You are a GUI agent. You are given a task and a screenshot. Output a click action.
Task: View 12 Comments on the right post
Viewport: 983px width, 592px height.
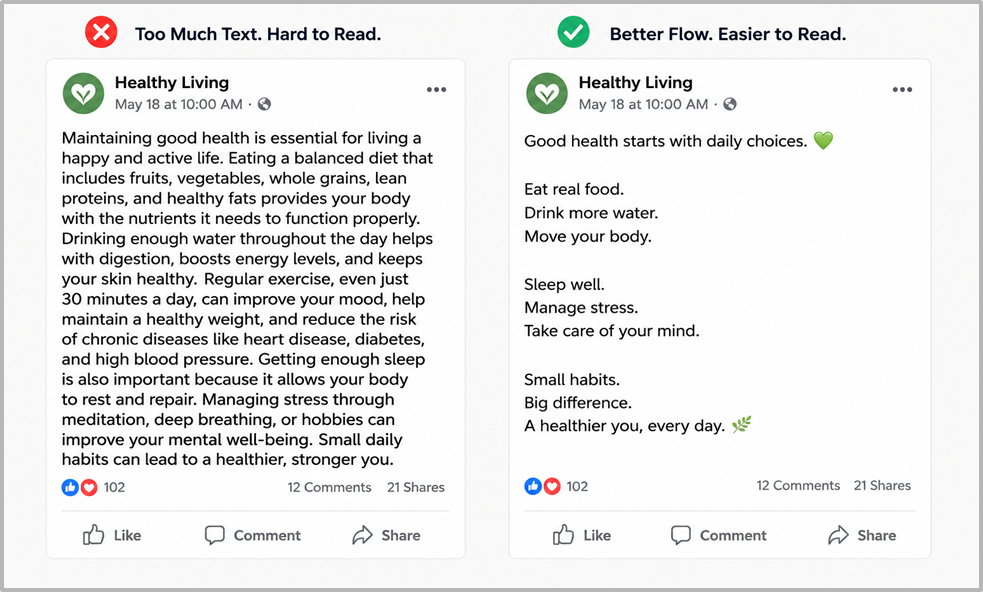pos(798,485)
